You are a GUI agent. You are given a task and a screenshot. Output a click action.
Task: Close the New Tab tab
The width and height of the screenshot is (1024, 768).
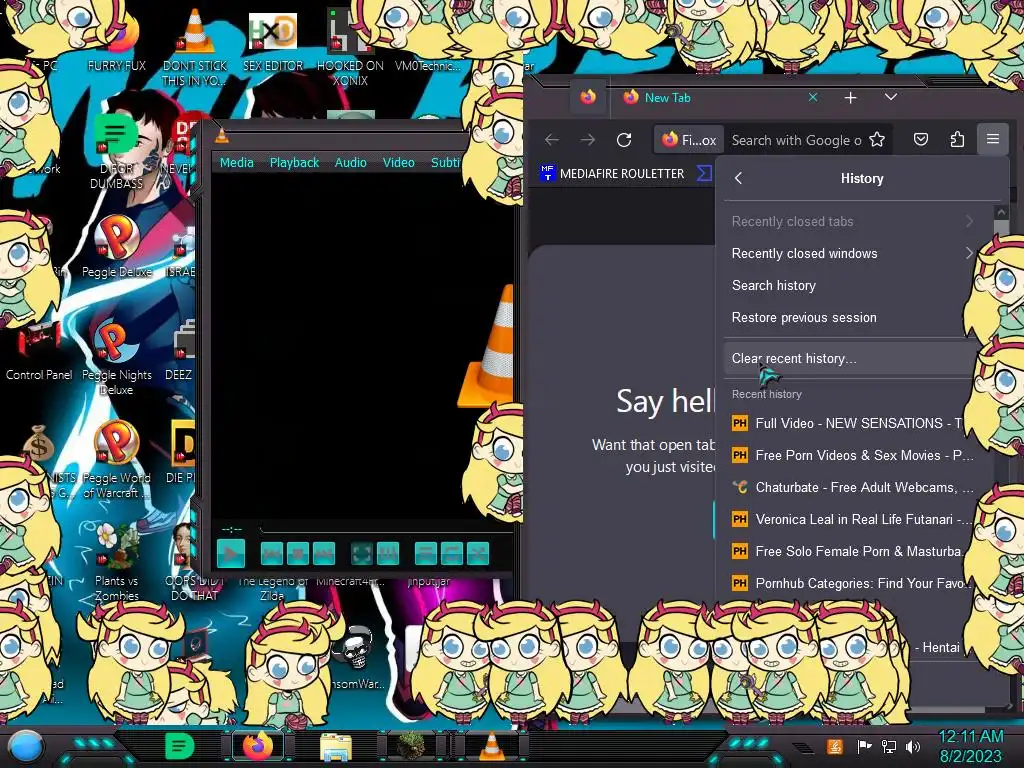(x=813, y=97)
